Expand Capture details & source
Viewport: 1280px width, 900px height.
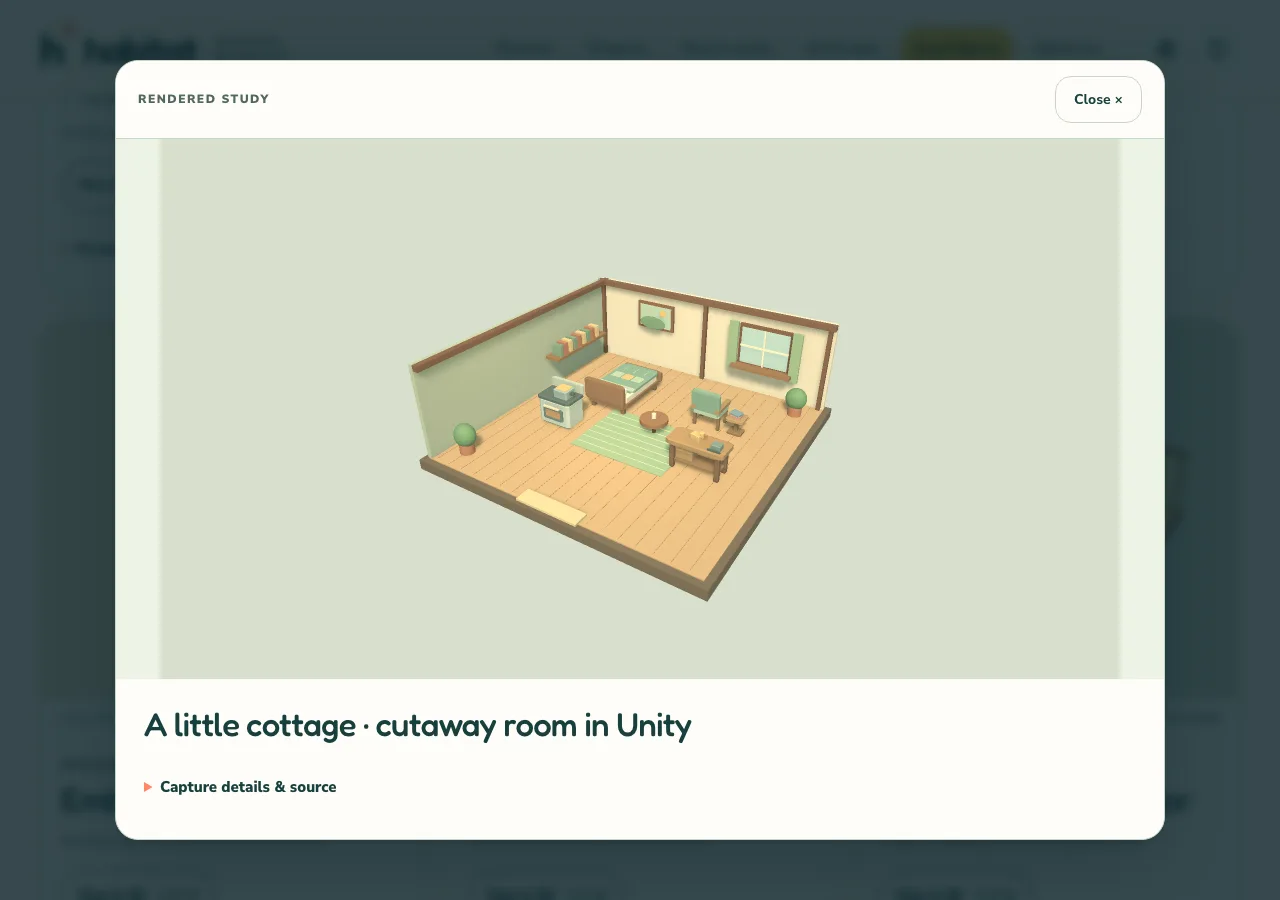[x=240, y=787]
